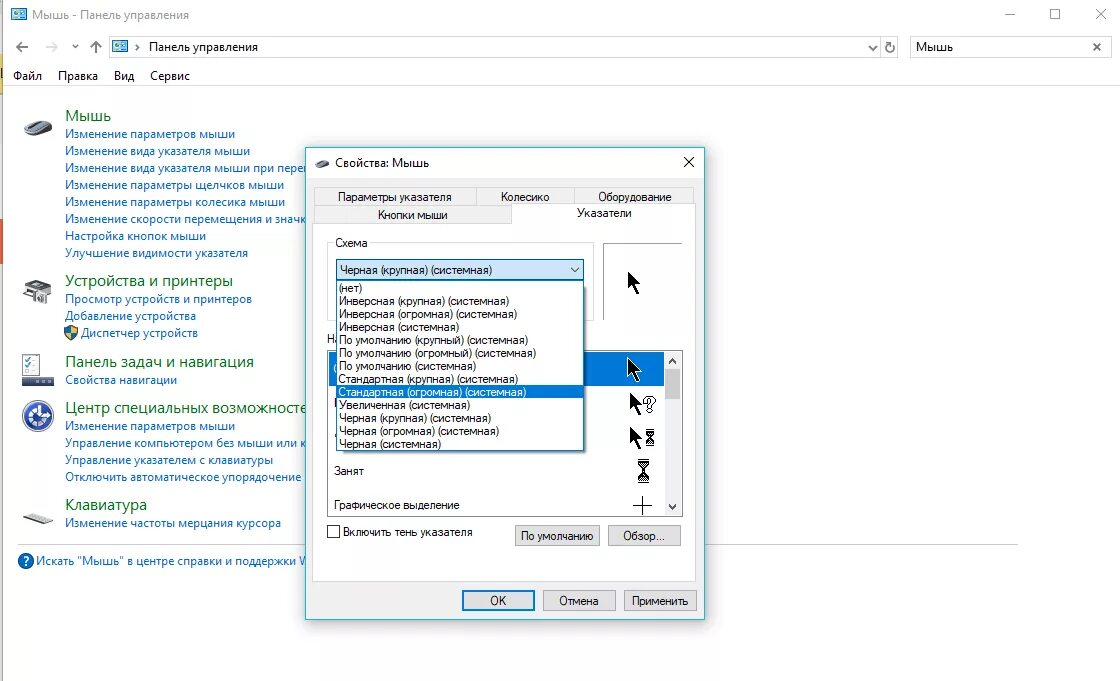Choose Инверсная (огромная) (системная) scheme
The image size is (1120, 681).
point(459,314)
